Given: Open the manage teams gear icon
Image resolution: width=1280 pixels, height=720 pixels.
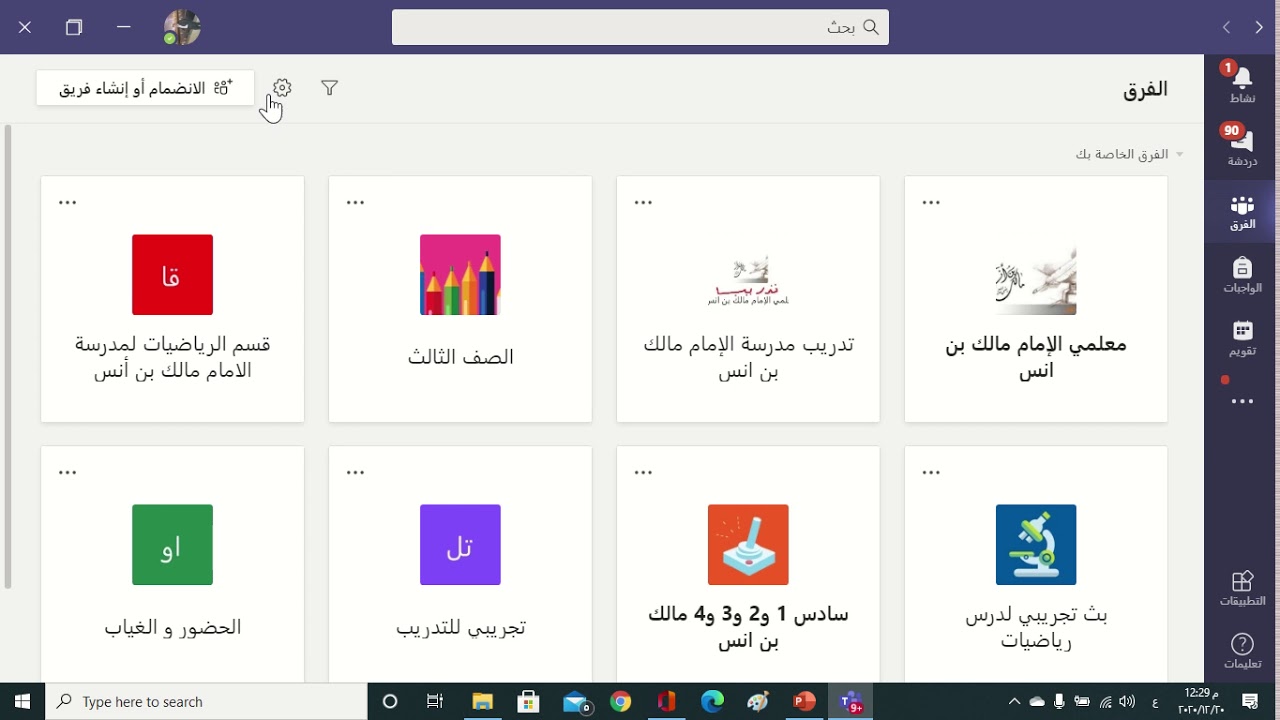Looking at the screenshot, I should pyautogui.click(x=282, y=88).
